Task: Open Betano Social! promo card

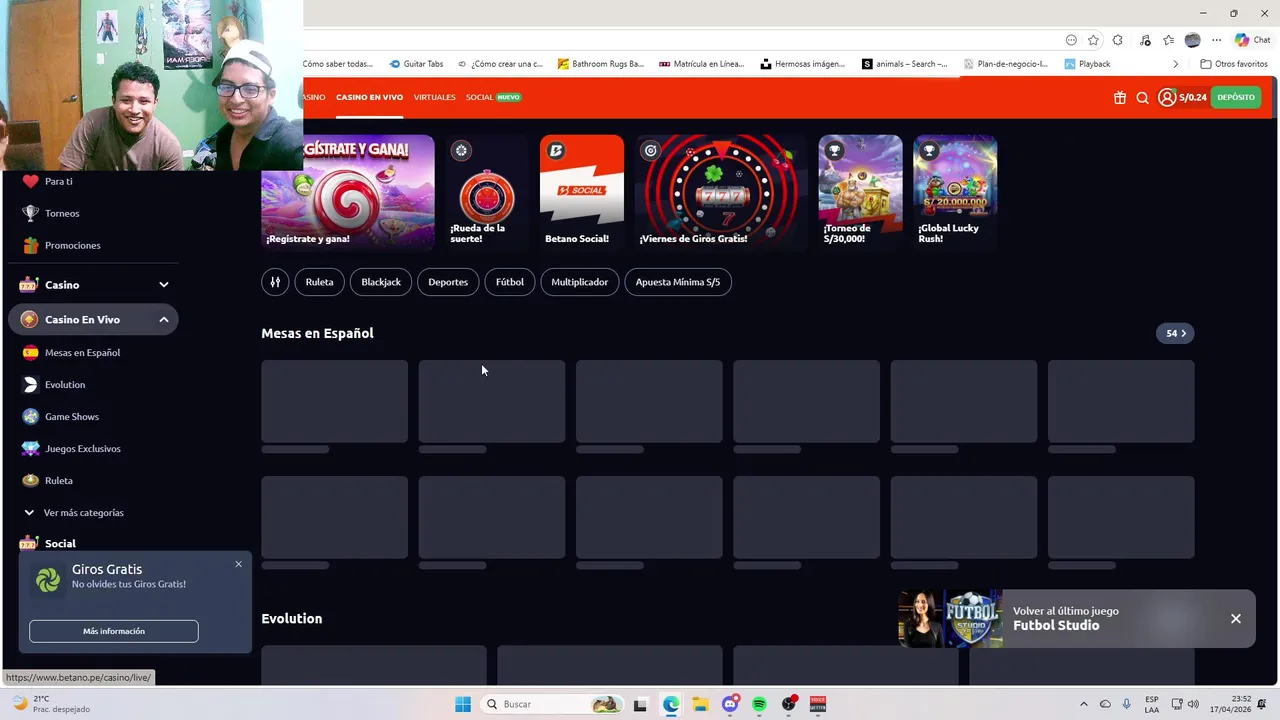Action: click(x=582, y=192)
